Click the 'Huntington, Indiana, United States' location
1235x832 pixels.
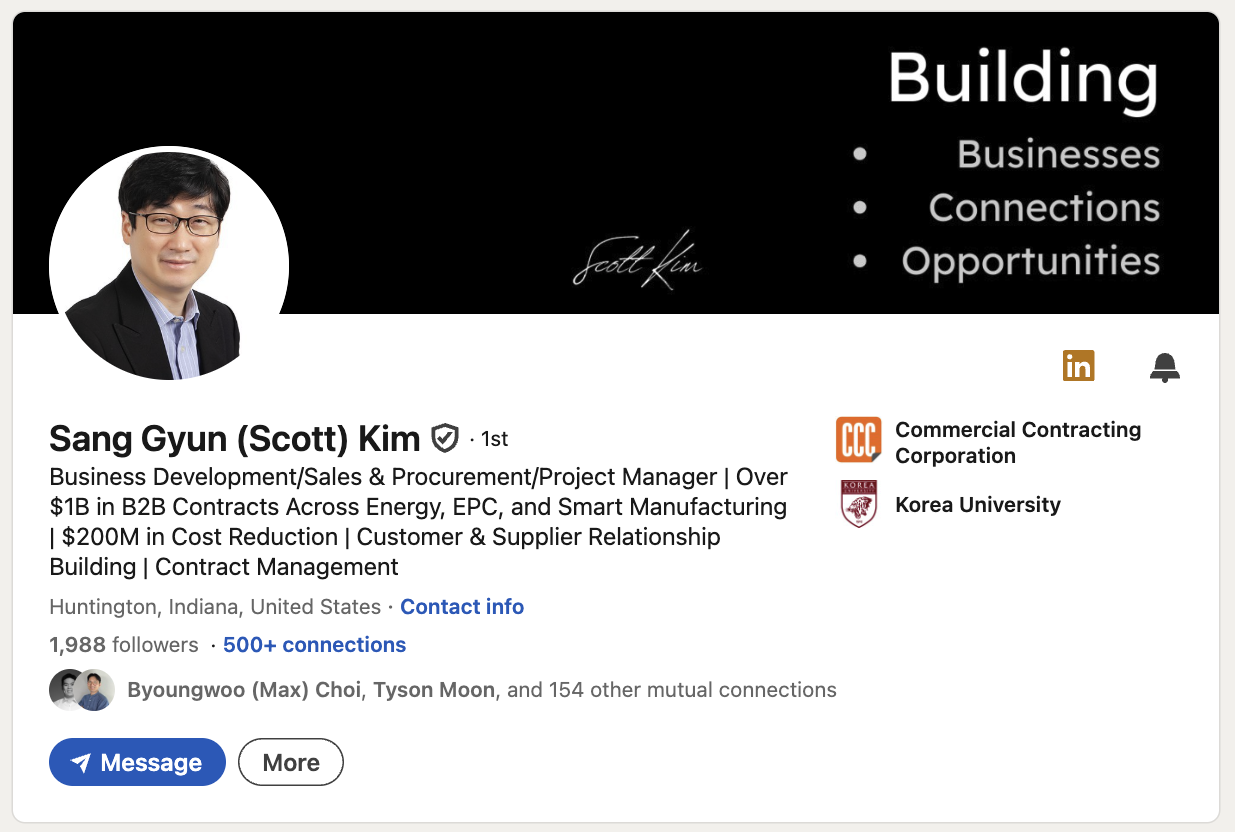click(215, 607)
